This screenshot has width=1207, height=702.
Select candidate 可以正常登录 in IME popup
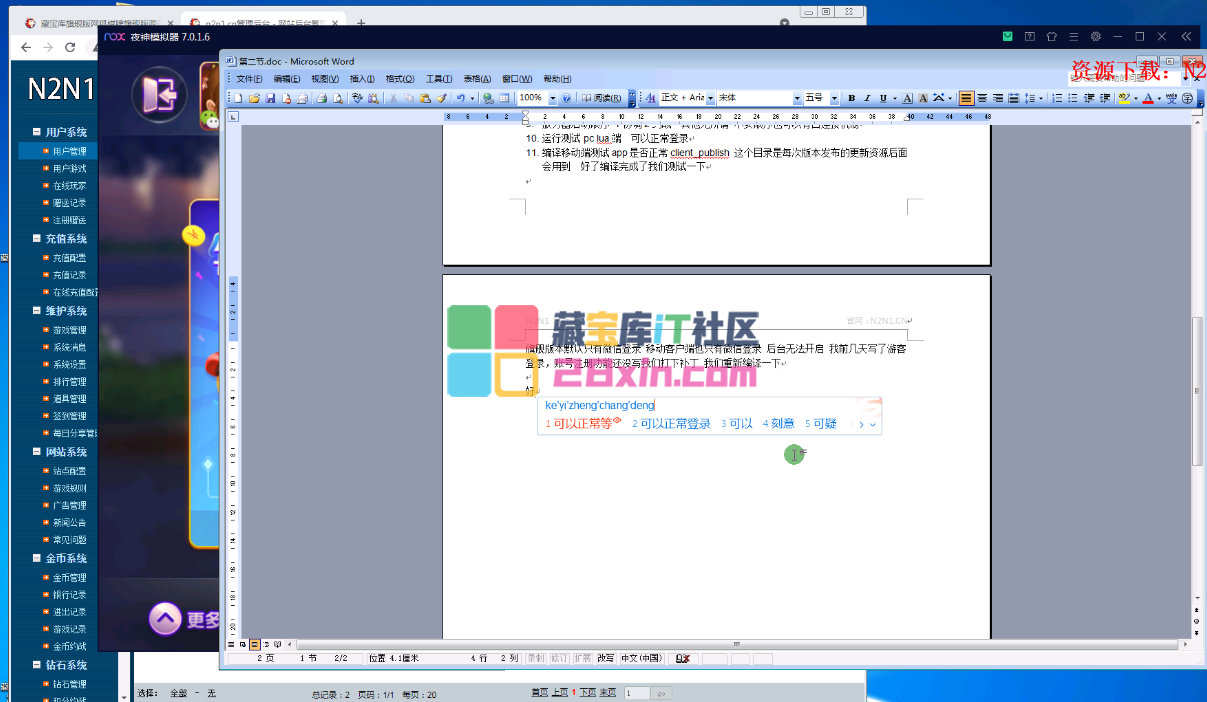671,424
